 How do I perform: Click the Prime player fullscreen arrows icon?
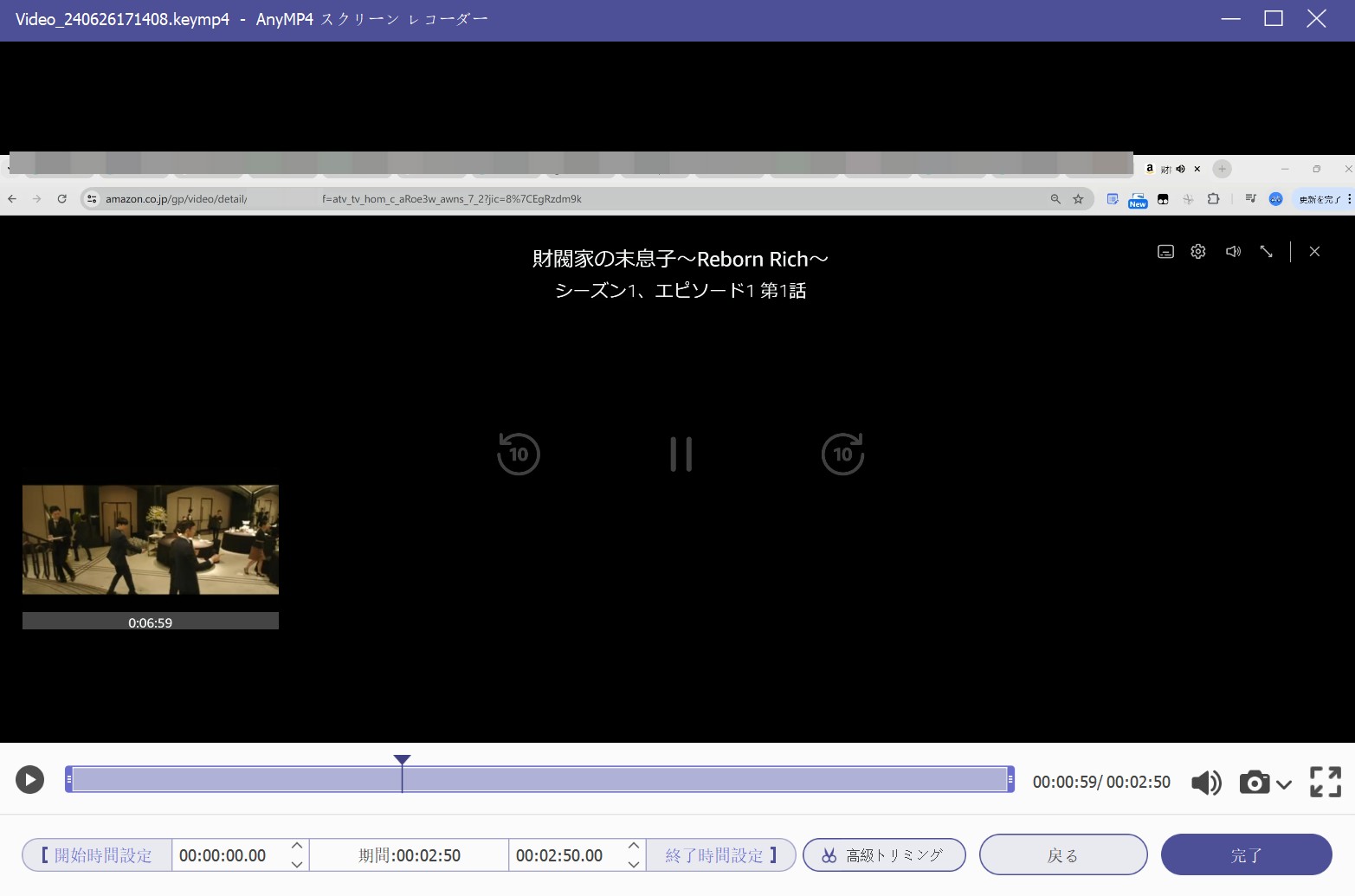pos(1266,251)
